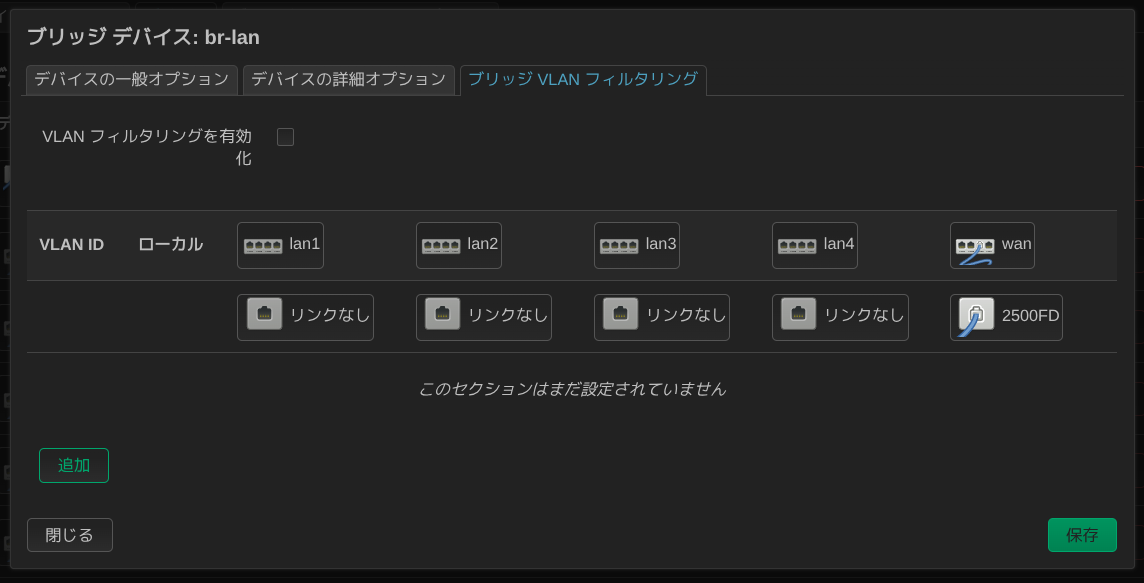Screen dimensions: 1144x583
Task: Click the no-link port icon under lan2
Action: pyautogui.click(x=443, y=314)
